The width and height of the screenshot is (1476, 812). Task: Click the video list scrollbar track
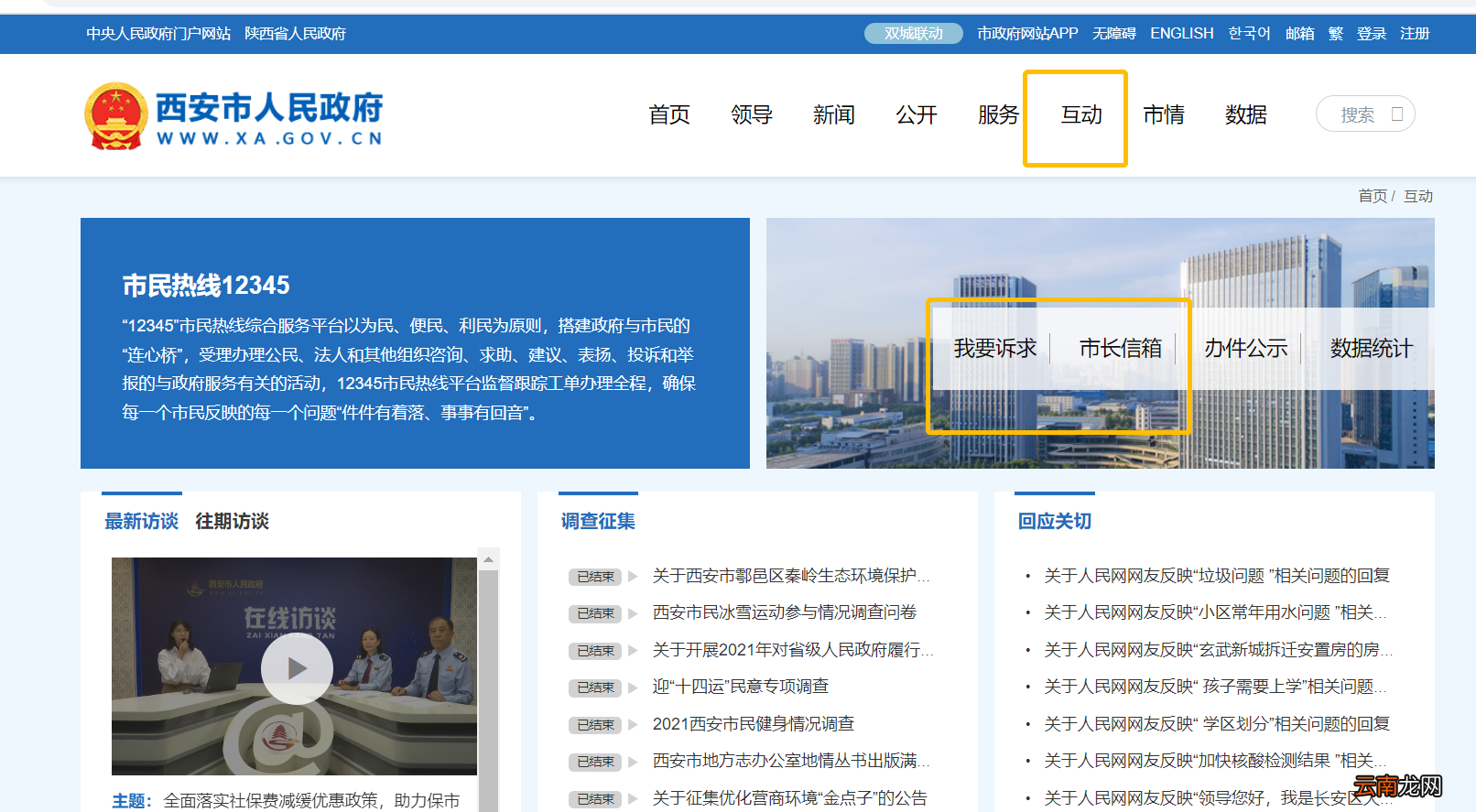coord(489,690)
